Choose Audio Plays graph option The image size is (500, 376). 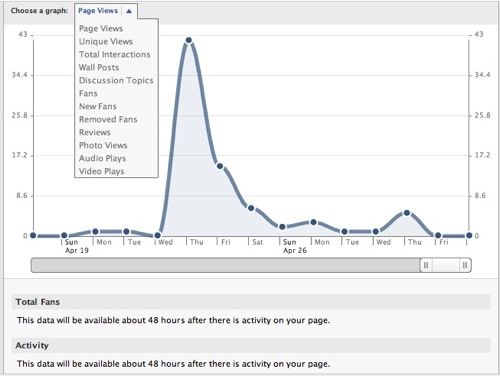pos(102,158)
